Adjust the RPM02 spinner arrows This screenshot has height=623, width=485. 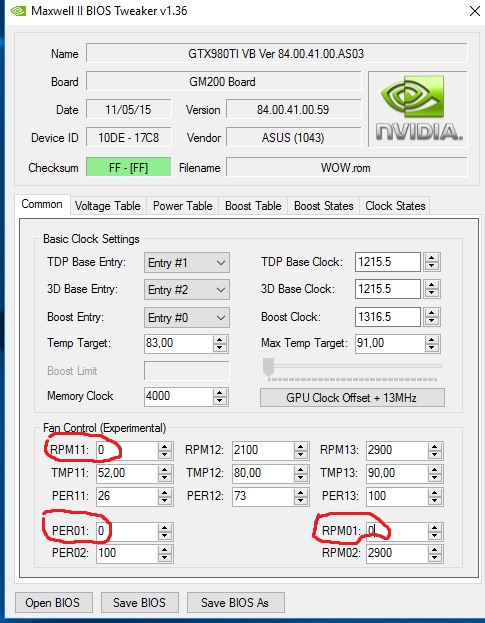point(435,554)
